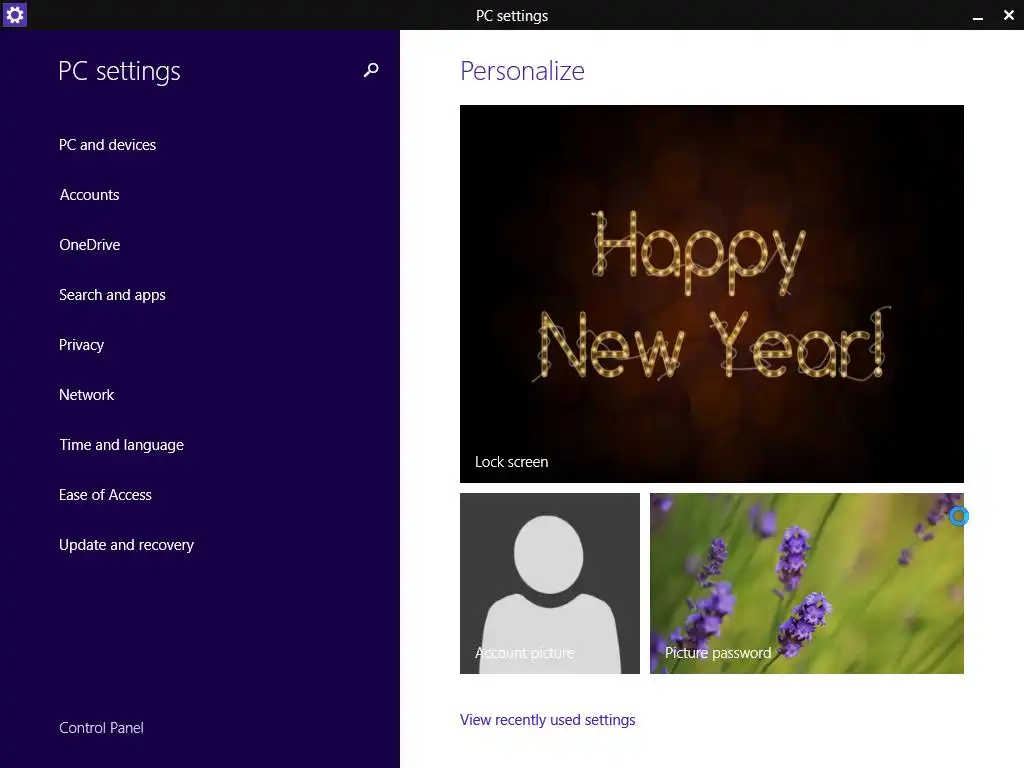
Task: Open Update and recovery
Action: coord(126,545)
